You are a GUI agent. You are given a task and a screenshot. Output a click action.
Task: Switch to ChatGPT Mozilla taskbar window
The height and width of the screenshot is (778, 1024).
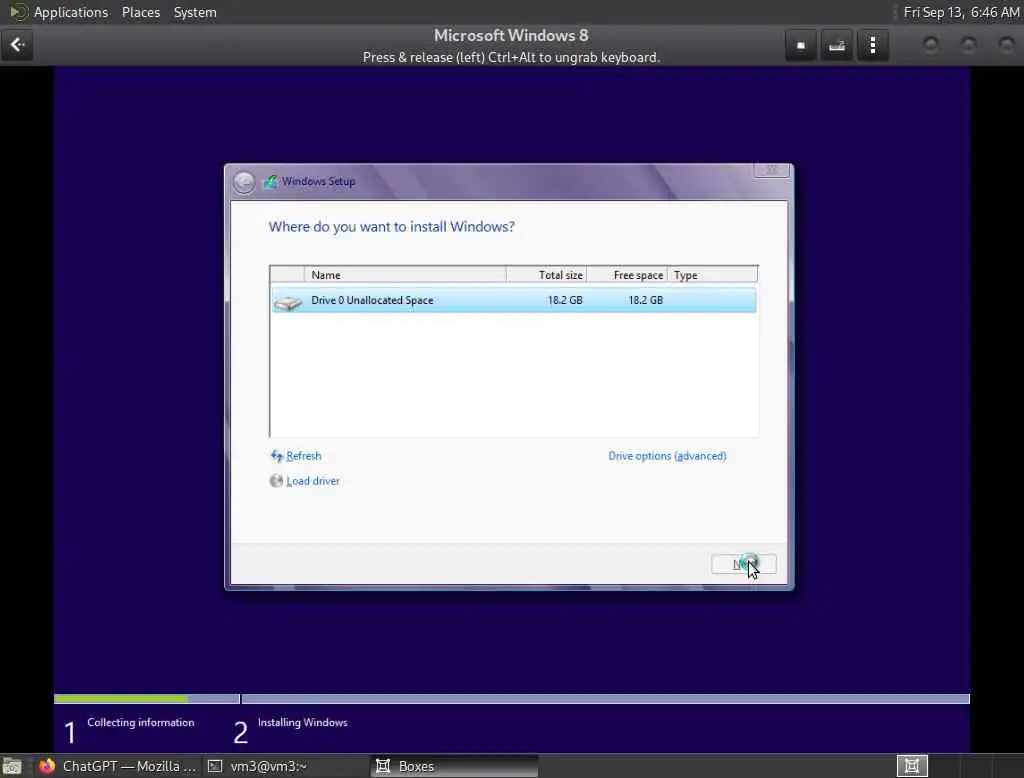[x=116, y=766]
